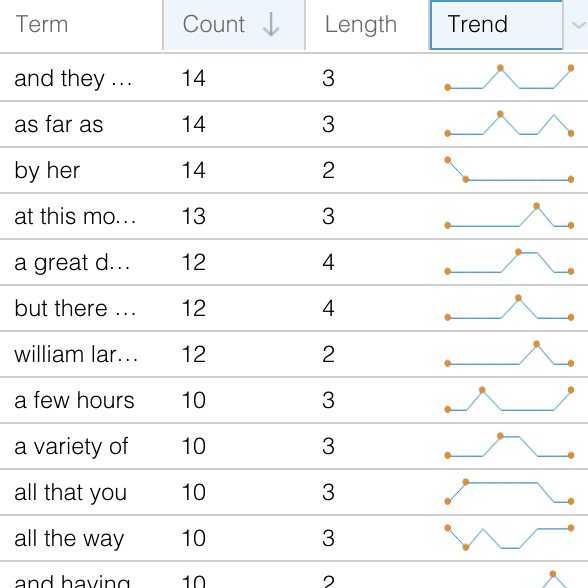
Task: Click the Count column sort arrow
Action: [x=271, y=25]
